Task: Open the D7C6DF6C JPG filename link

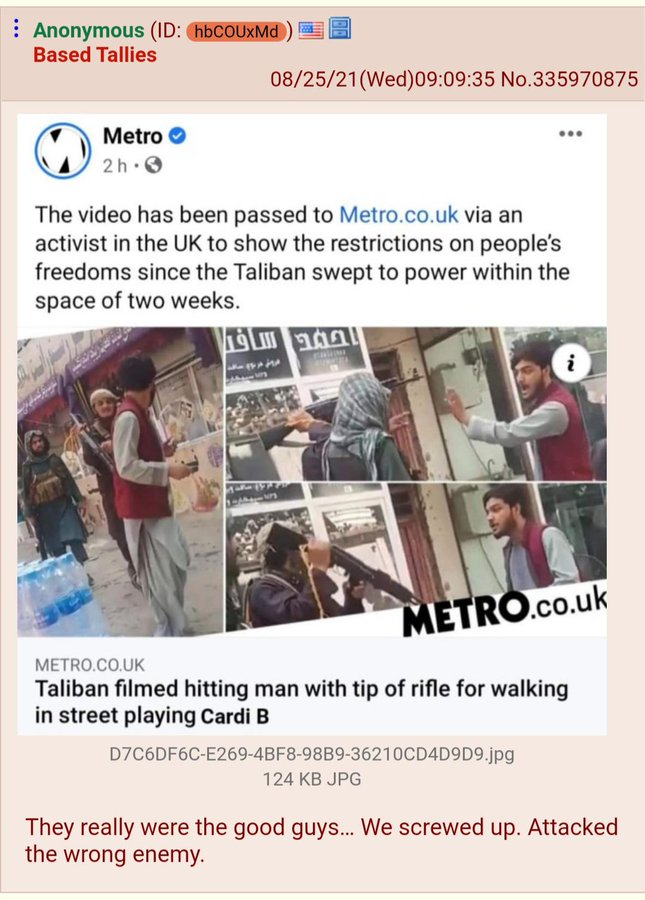Action: tap(312, 754)
